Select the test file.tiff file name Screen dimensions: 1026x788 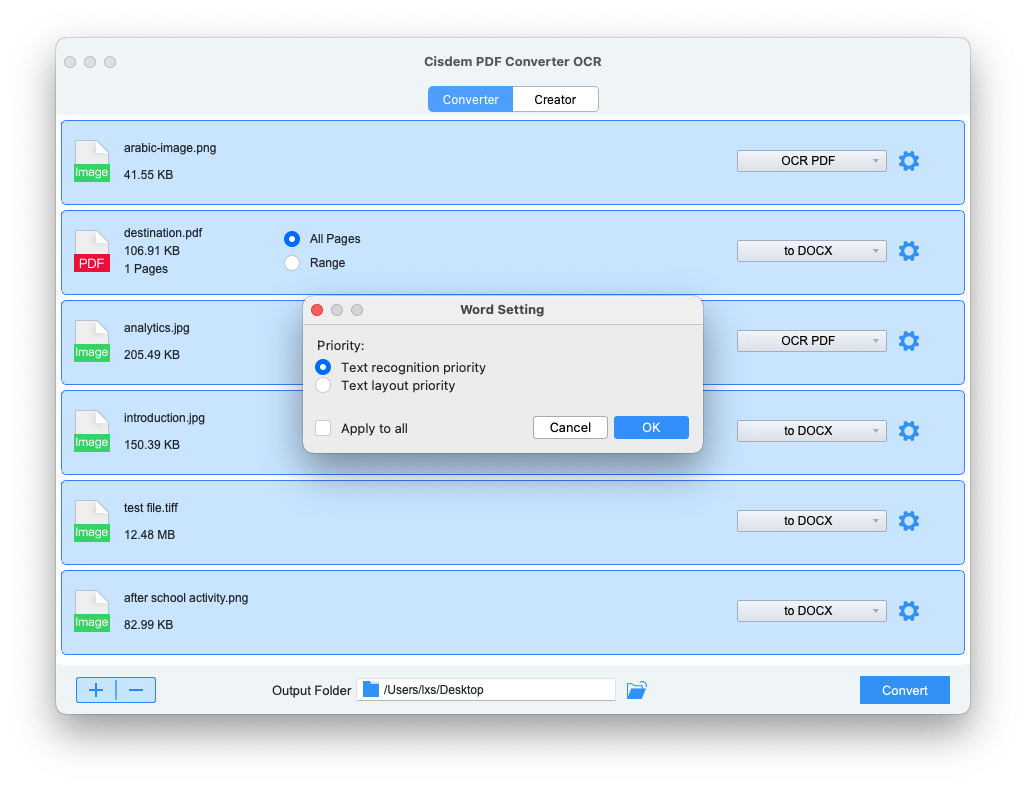click(x=150, y=508)
